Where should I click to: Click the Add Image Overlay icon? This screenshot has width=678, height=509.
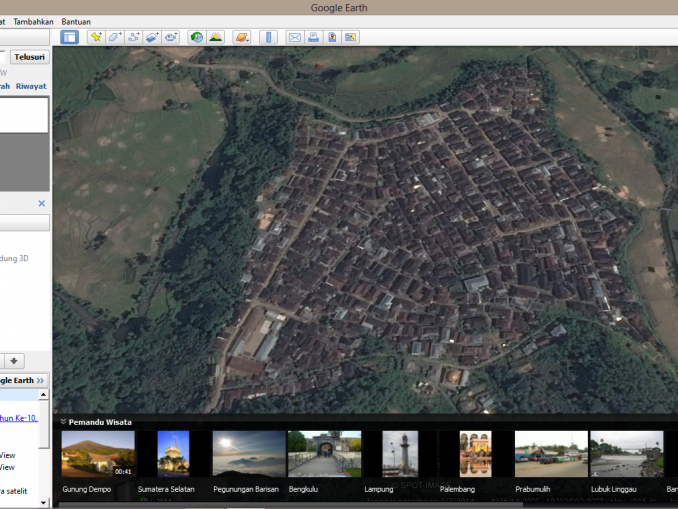click(x=152, y=37)
